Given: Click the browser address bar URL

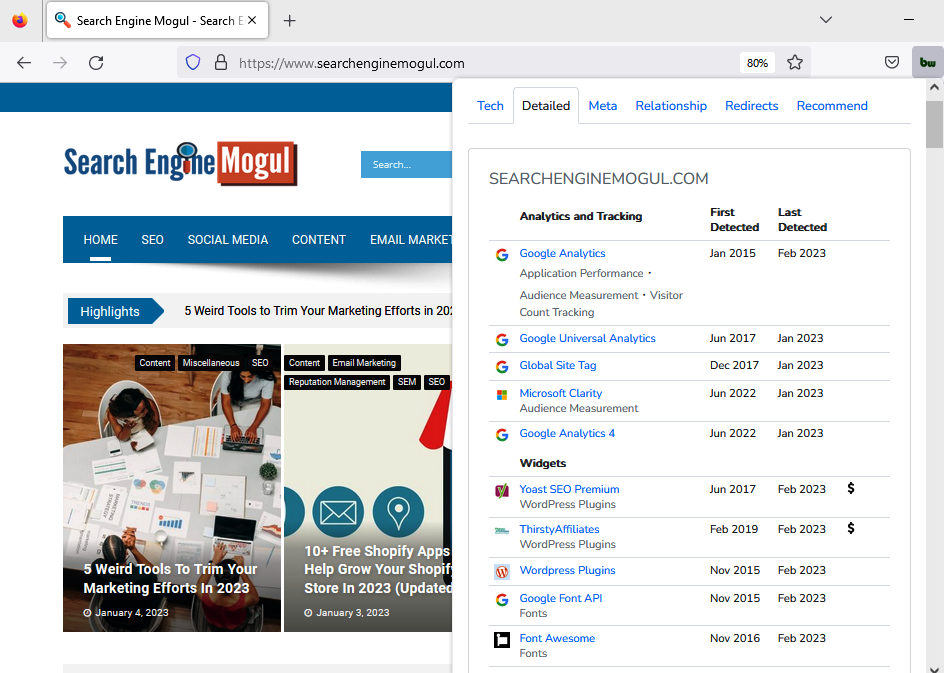Looking at the screenshot, I should 352,63.
